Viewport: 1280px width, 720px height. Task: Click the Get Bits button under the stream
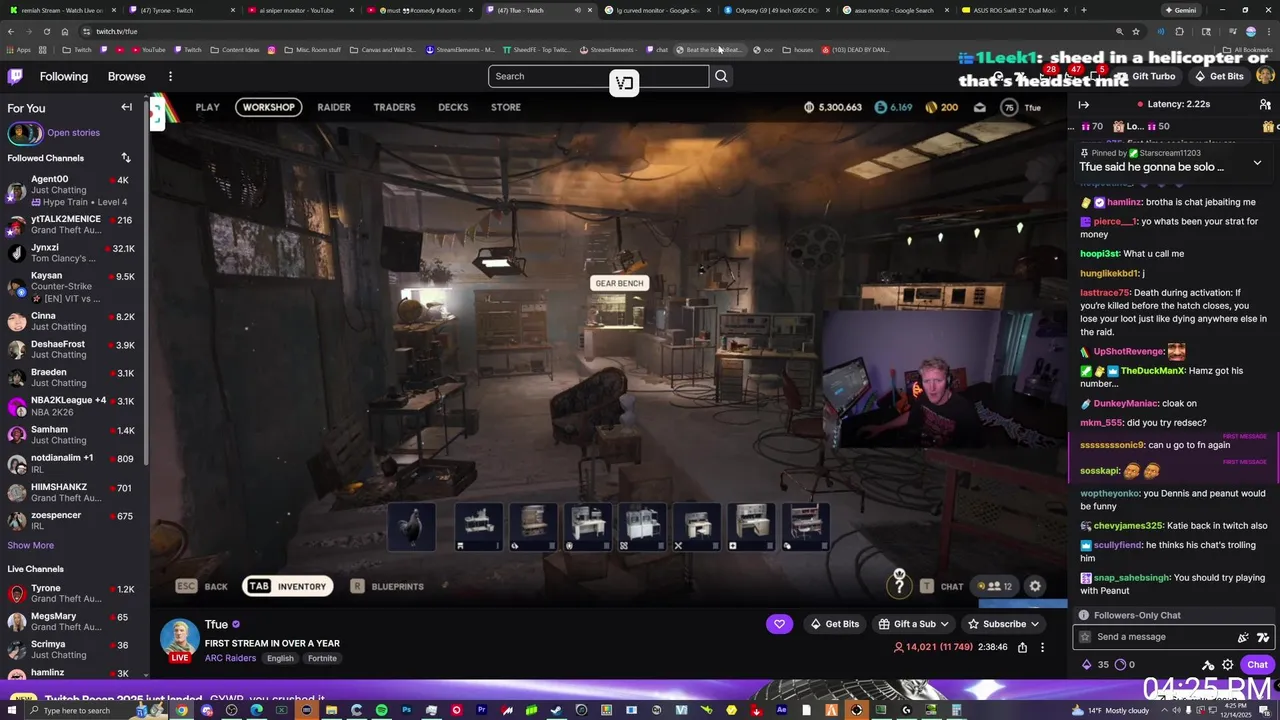[834, 624]
